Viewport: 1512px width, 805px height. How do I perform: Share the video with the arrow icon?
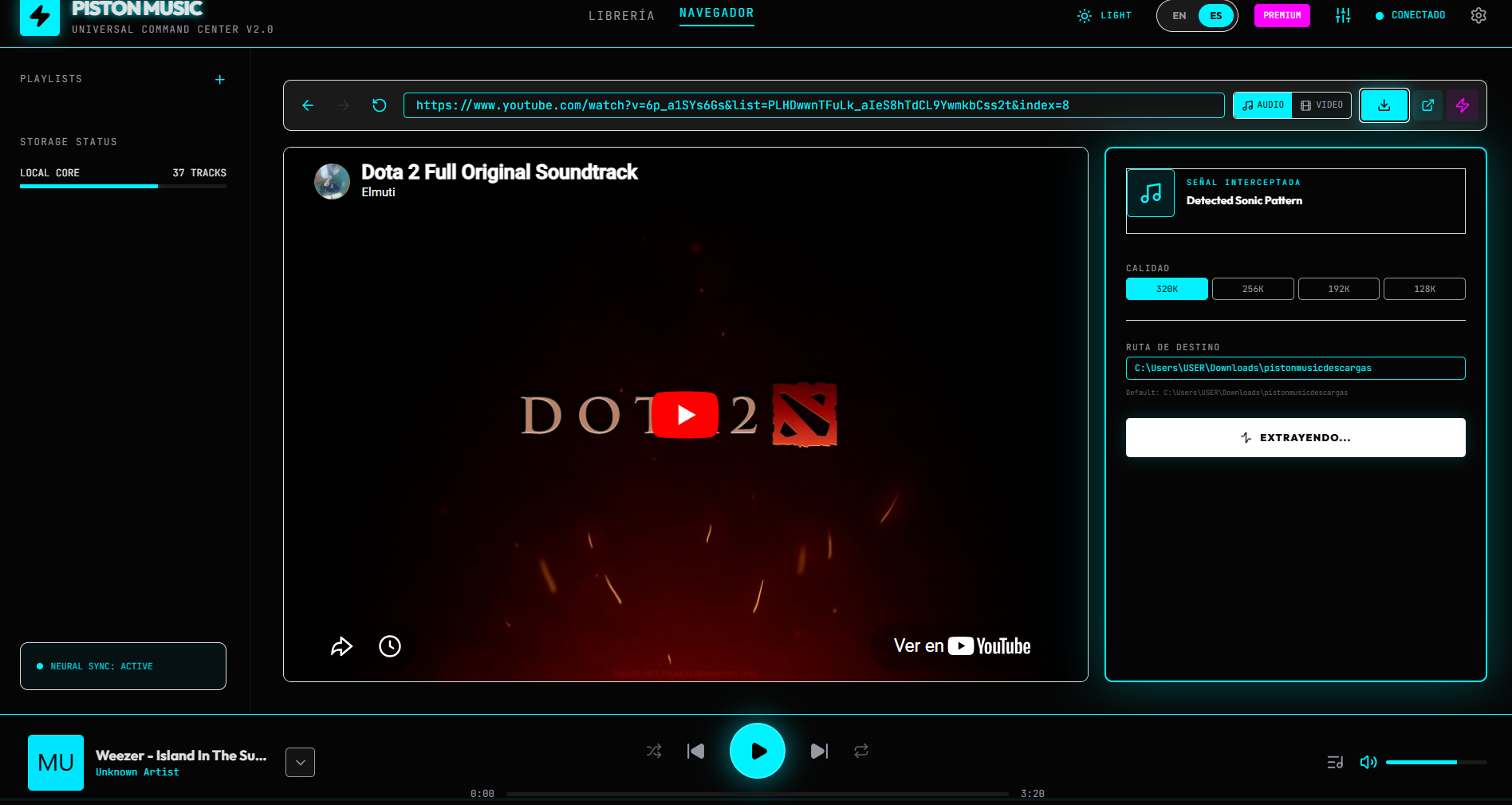click(x=341, y=646)
